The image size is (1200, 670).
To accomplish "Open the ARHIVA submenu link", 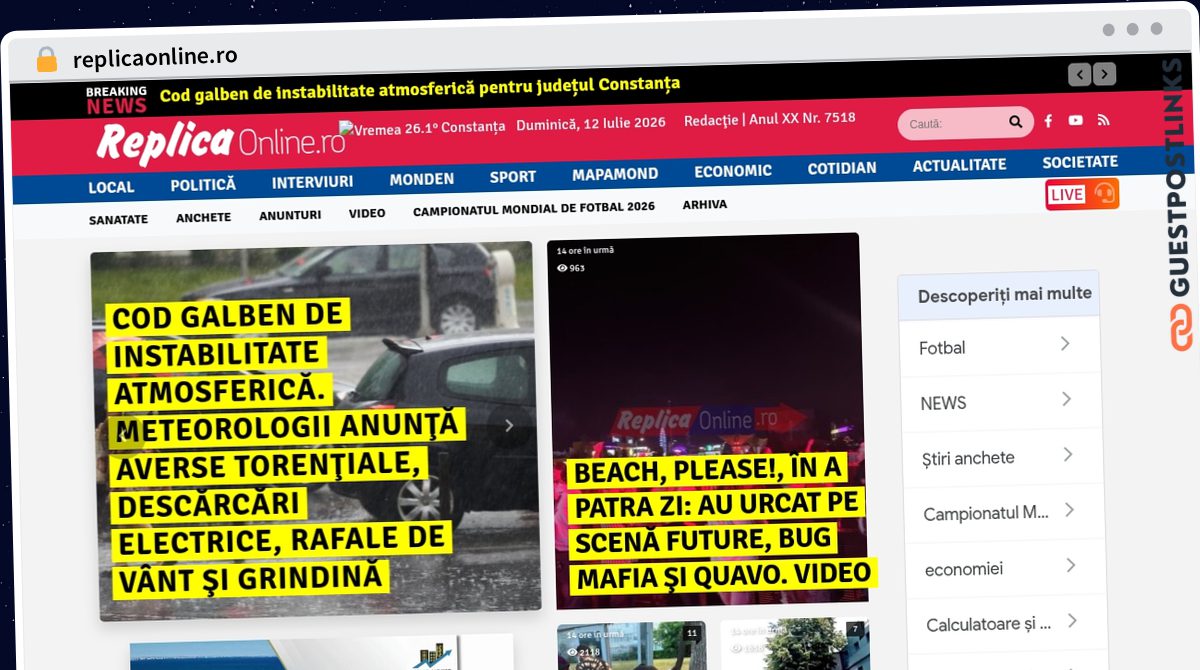I will (x=705, y=205).
